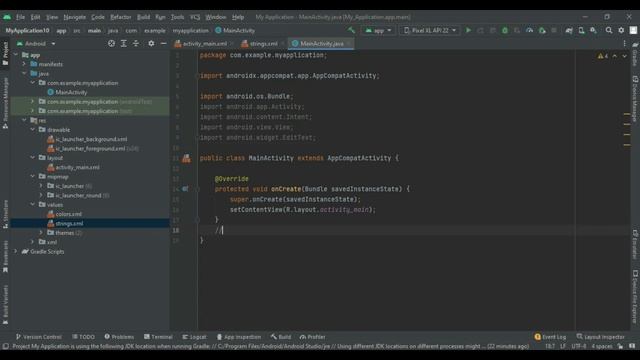Toggle Gradle panel on right edge
Screen dimensions: 640x360
click(635, 54)
